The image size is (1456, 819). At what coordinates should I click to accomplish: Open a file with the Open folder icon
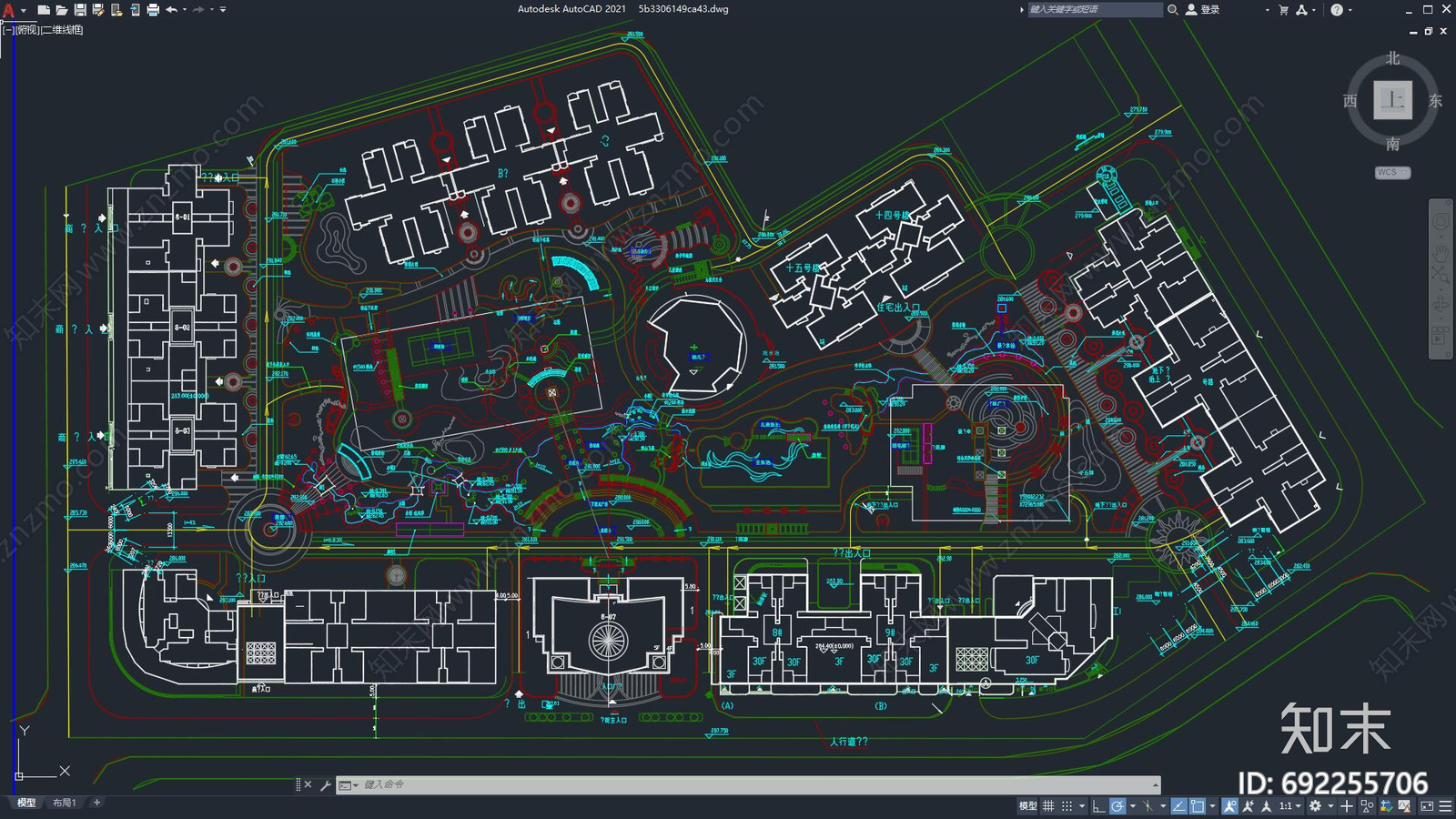[x=61, y=10]
